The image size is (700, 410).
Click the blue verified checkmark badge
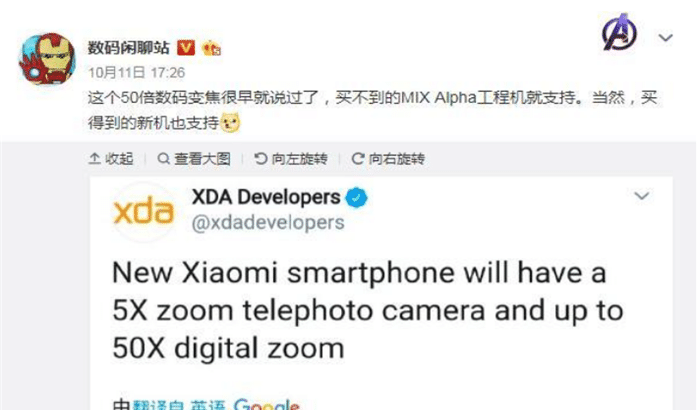point(357,198)
